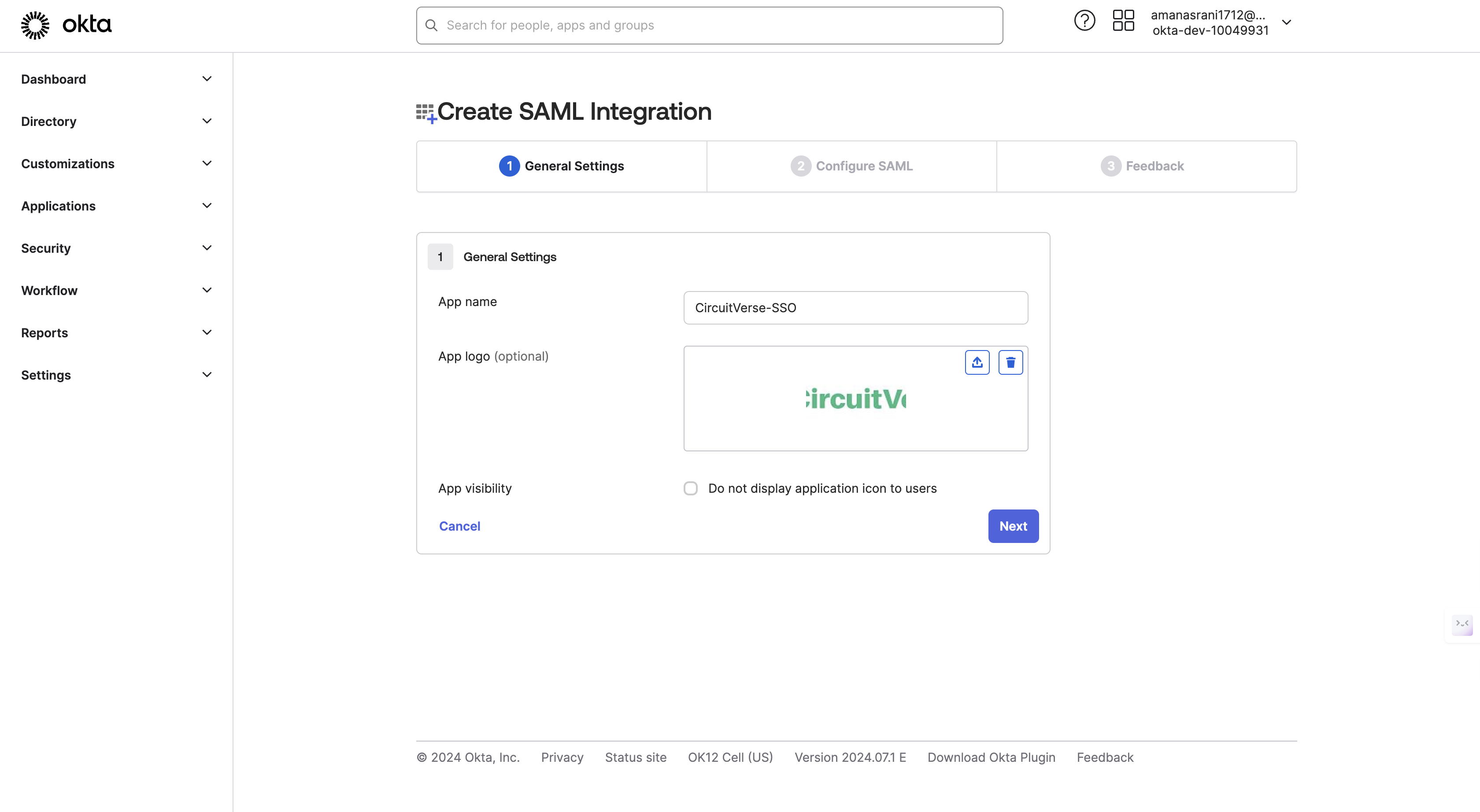This screenshot has width=1480, height=812.
Task: Click the App name input field
Action: pyautogui.click(x=856, y=308)
